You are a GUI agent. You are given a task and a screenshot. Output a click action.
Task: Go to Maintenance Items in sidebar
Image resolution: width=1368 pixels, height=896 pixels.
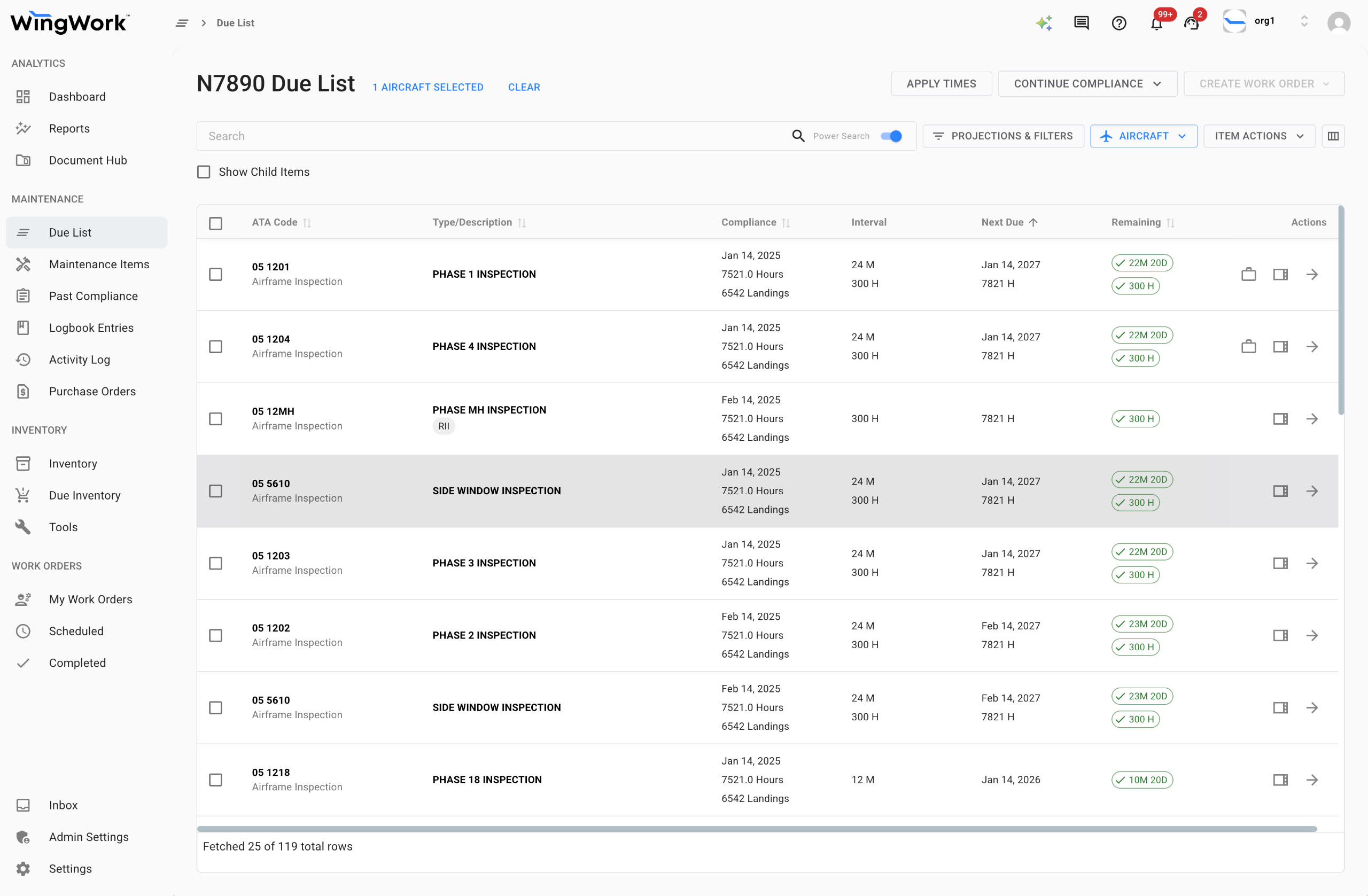click(99, 264)
